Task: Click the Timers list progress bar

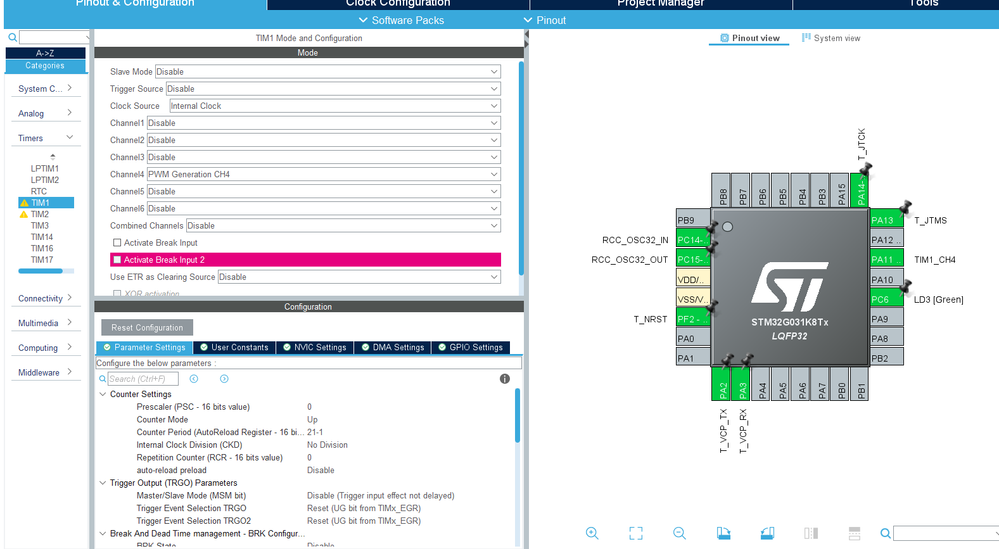Action: (x=46, y=271)
